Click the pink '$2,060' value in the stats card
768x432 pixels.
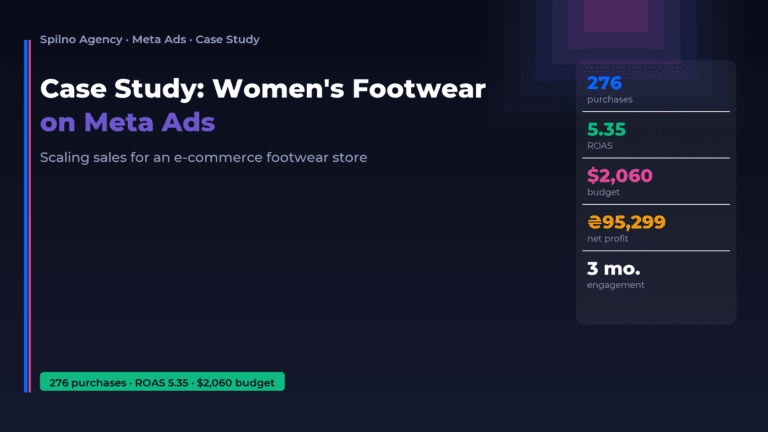(x=620, y=175)
